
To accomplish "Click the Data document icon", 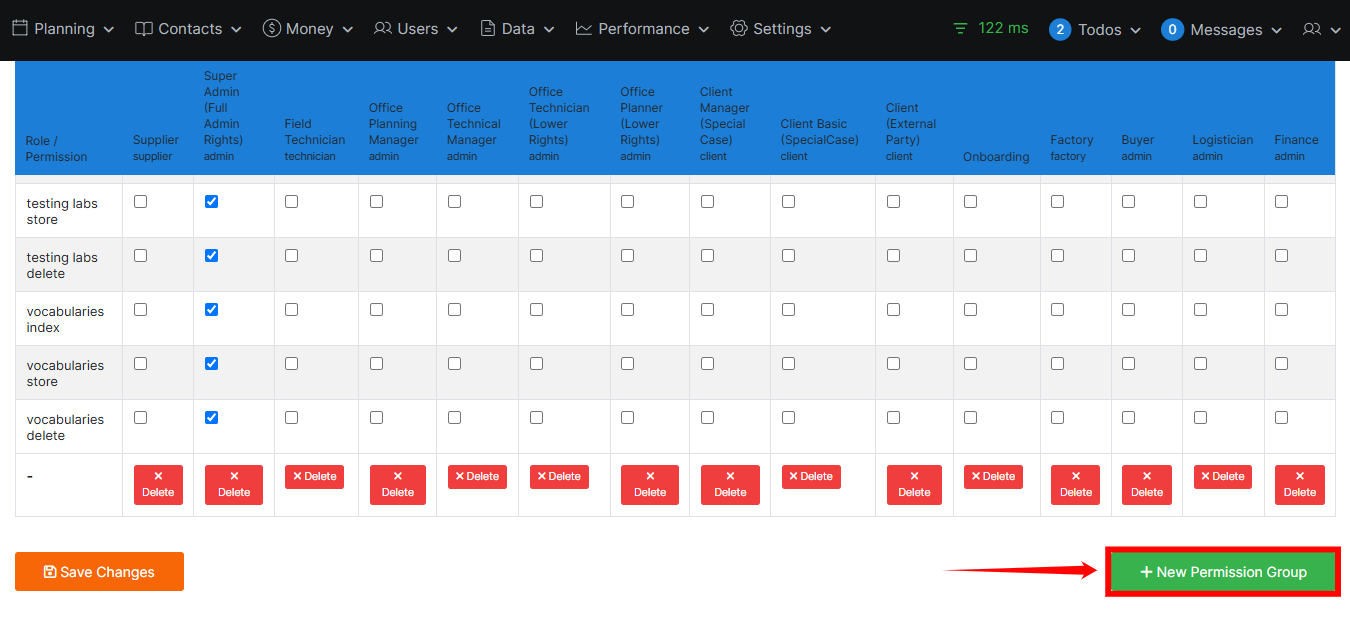I will click(x=488, y=29).
